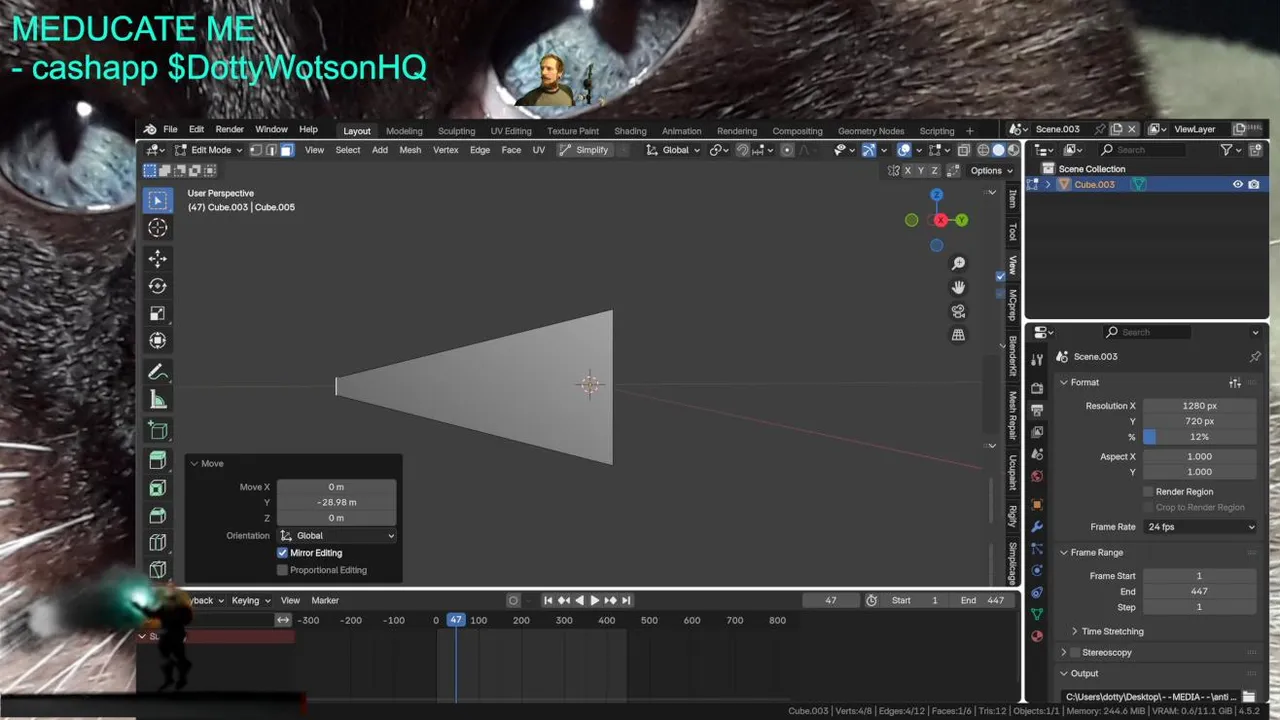Select the Select Box tool
This screenshot has height=720, width=1280.
click(157, 200)
